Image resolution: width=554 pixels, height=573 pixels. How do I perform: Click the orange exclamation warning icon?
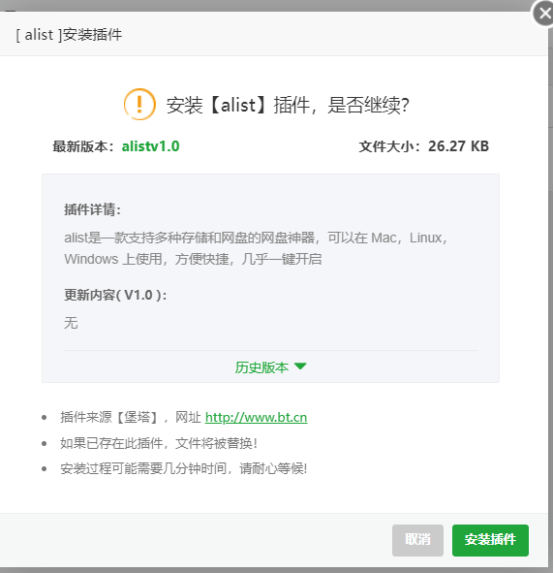tap(140, 104)
